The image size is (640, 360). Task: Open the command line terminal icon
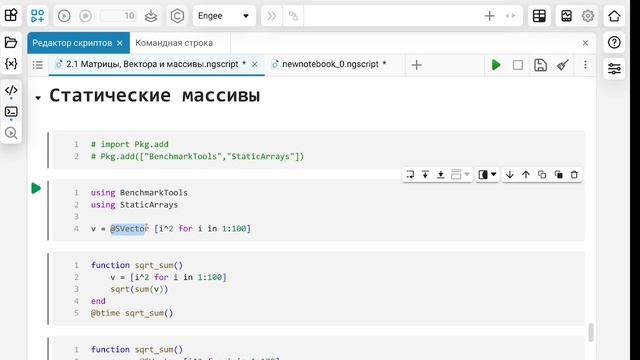coord(11,111)
